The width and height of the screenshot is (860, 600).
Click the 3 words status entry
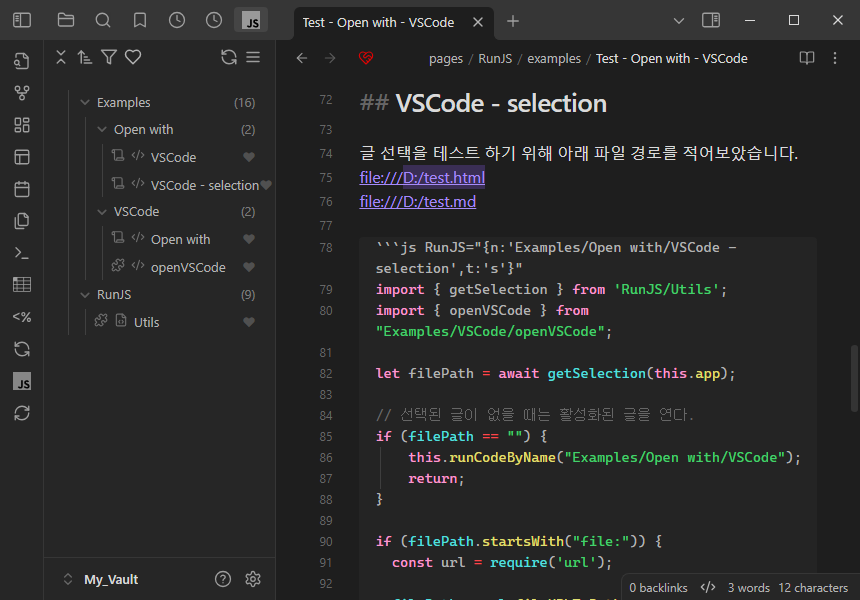pyautogui.click(x=749, y=588)
